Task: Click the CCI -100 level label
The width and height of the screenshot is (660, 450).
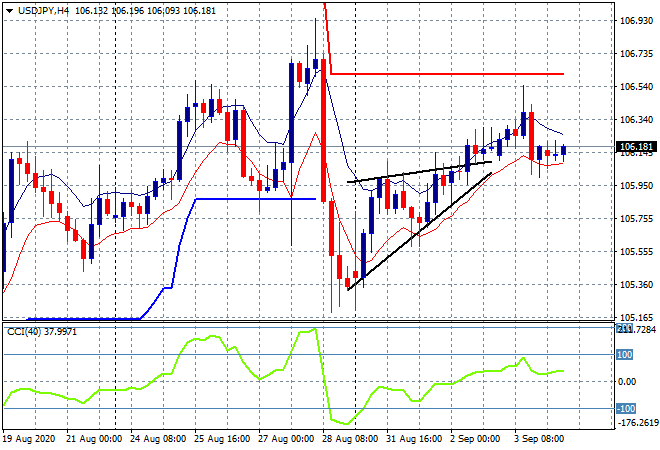Action: (x=626, y=408)
